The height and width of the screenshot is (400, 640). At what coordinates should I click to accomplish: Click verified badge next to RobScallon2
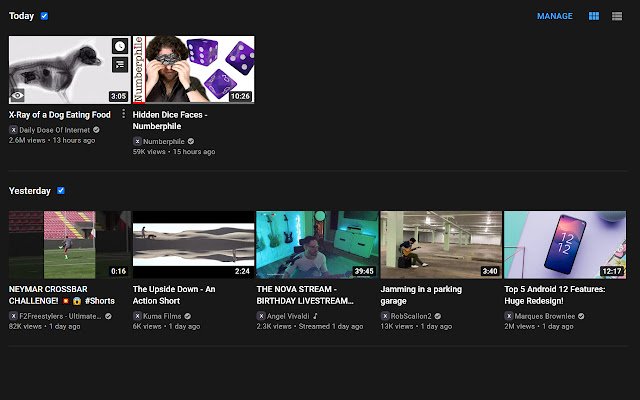[438, 316]
